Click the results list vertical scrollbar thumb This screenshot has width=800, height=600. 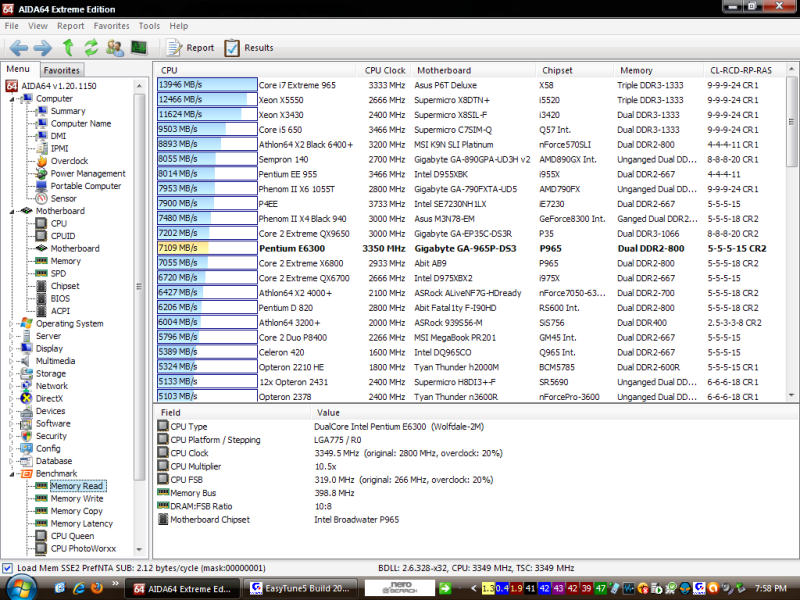791,121
